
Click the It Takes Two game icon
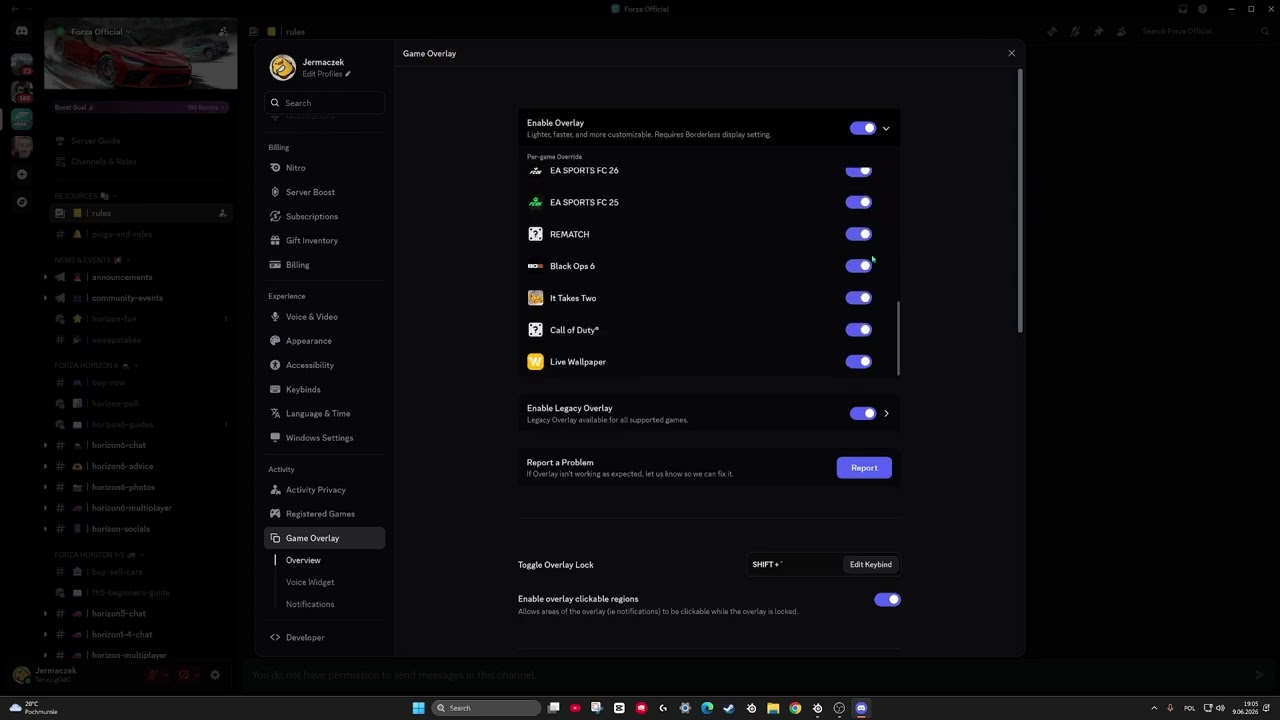tap(535, 298)
